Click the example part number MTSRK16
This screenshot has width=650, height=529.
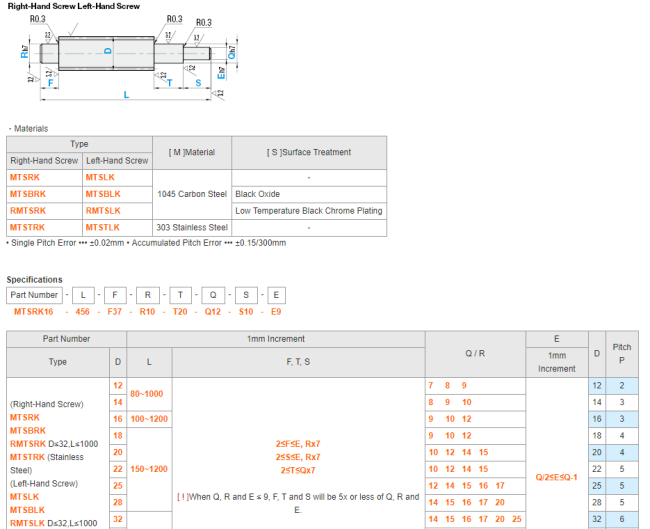(33, 312)
